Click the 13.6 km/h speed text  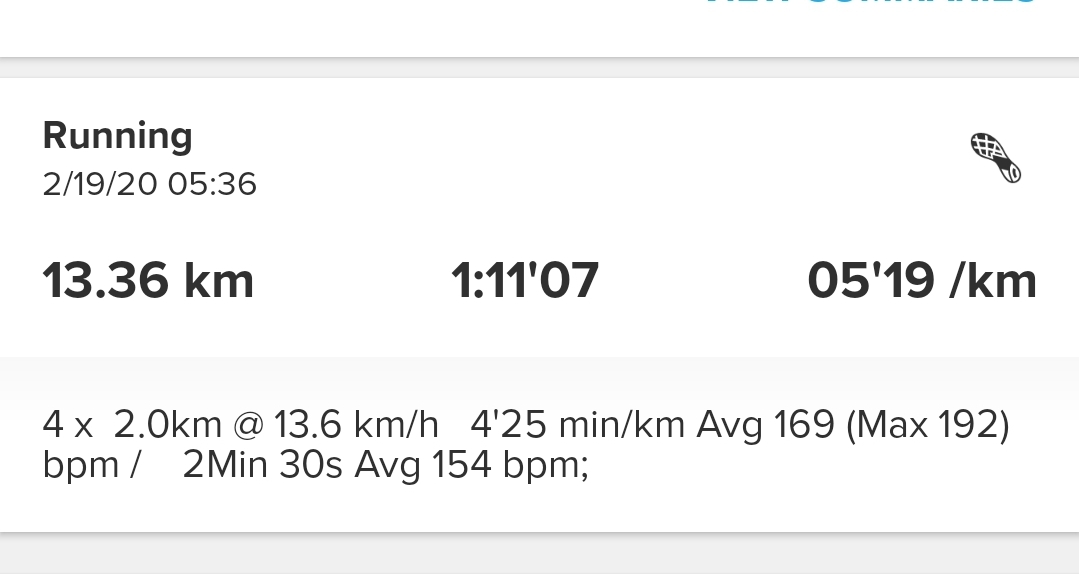[356, 425]
